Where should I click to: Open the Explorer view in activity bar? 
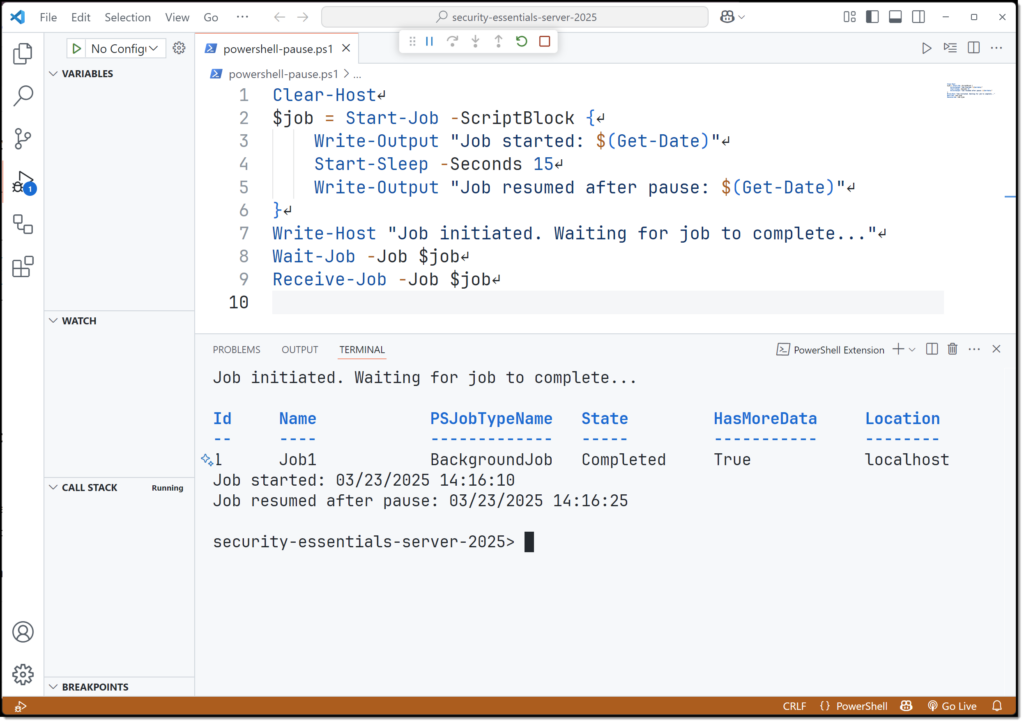click(x=23, y=54)
